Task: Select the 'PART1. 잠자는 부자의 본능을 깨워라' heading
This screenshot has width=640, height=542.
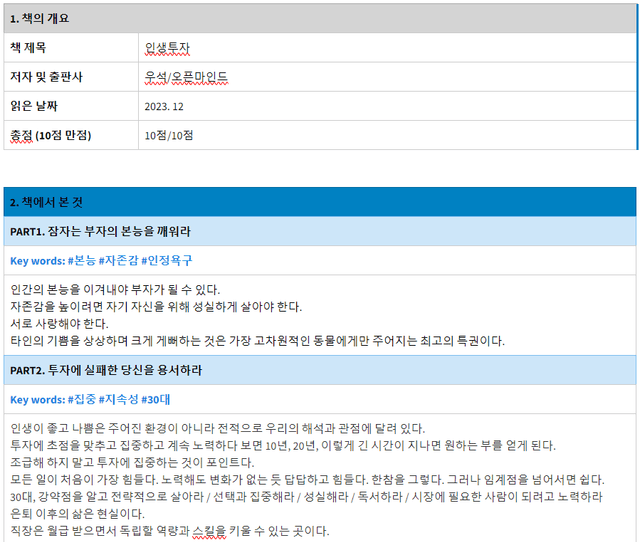Action: click(x=320, y=231)
